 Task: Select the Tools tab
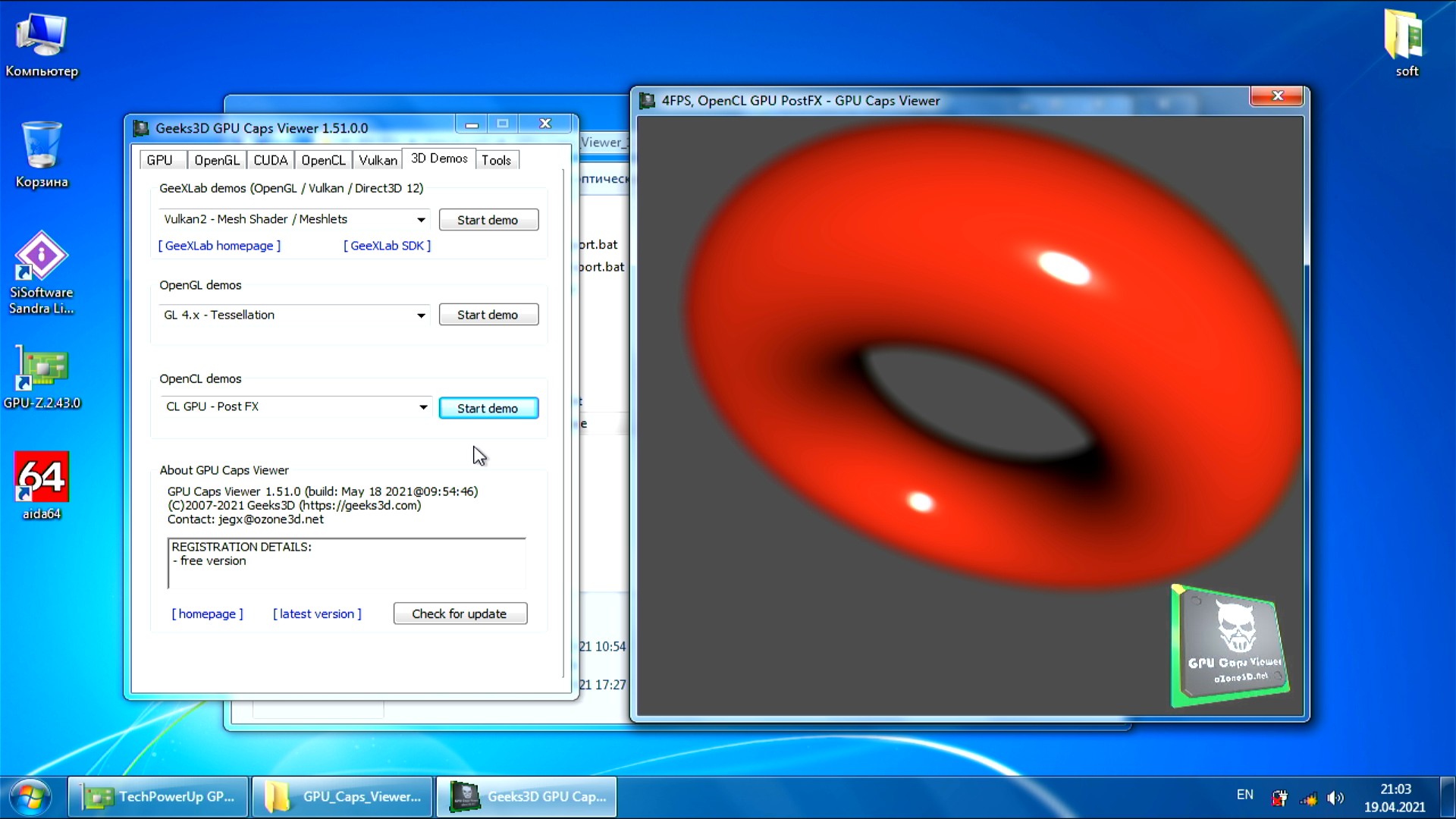[x=496, y=160]
